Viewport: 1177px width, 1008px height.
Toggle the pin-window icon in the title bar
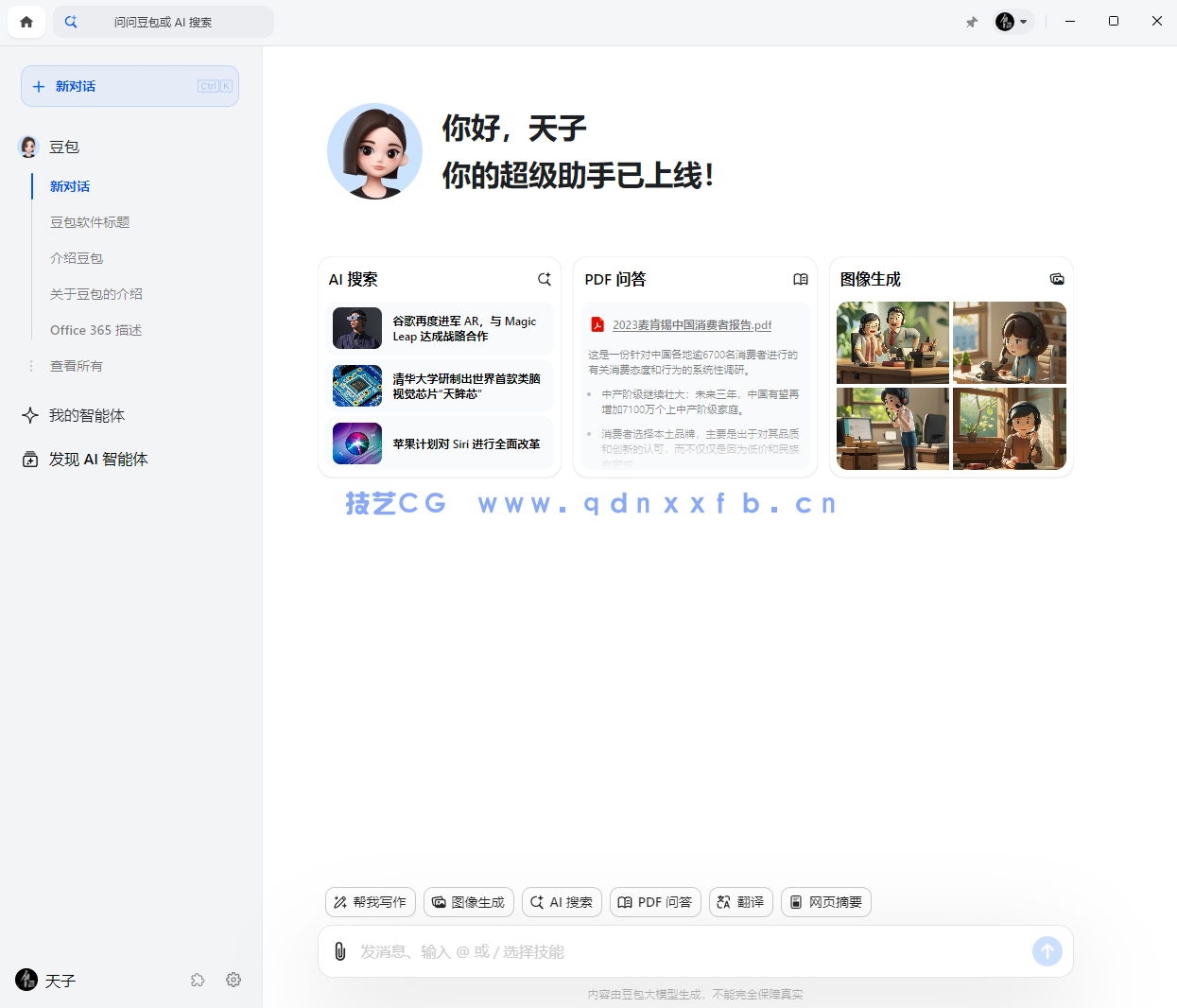tap(972, 21)
